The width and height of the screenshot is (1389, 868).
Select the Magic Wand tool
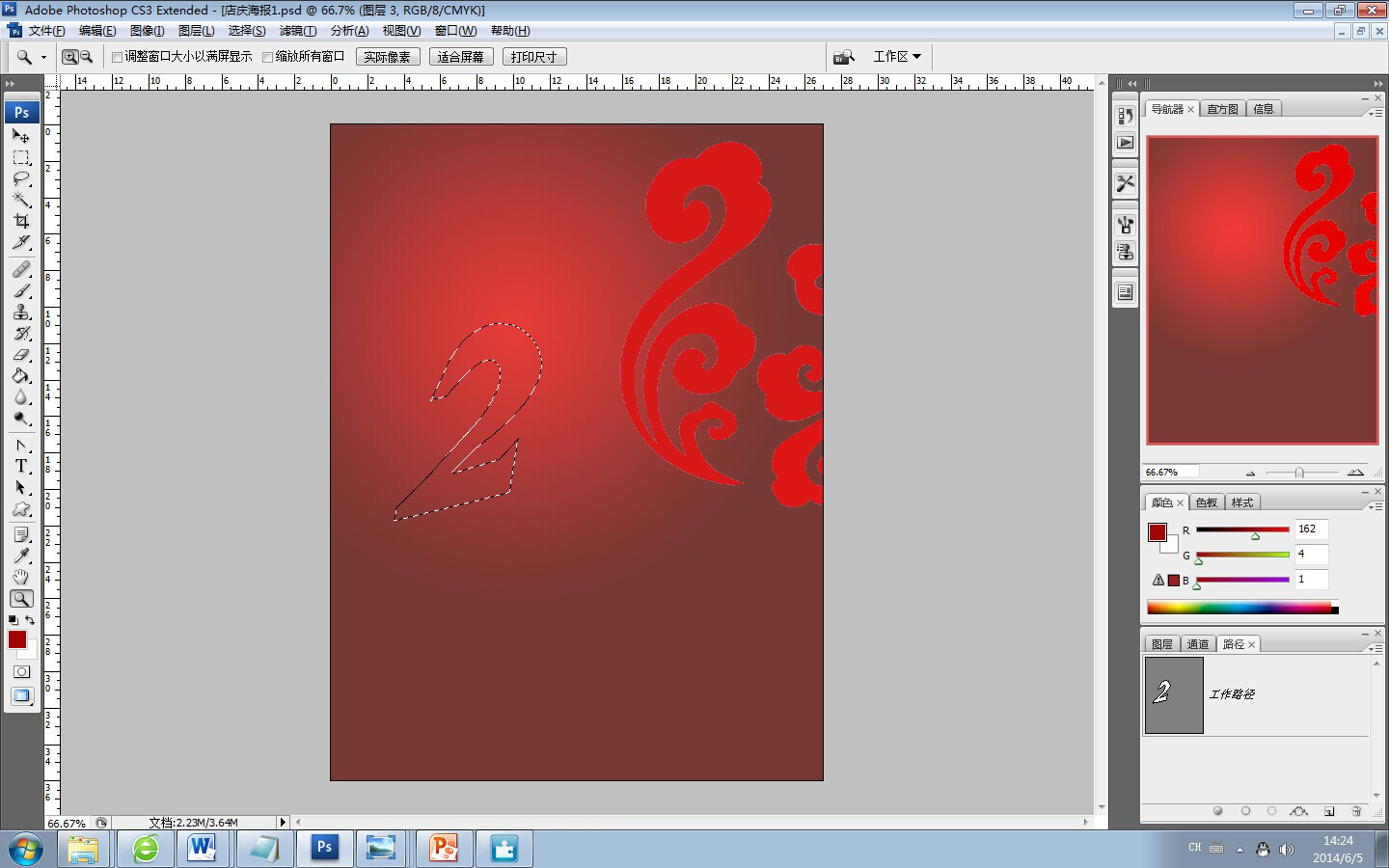pyautogui.click(x=21, y=200)
